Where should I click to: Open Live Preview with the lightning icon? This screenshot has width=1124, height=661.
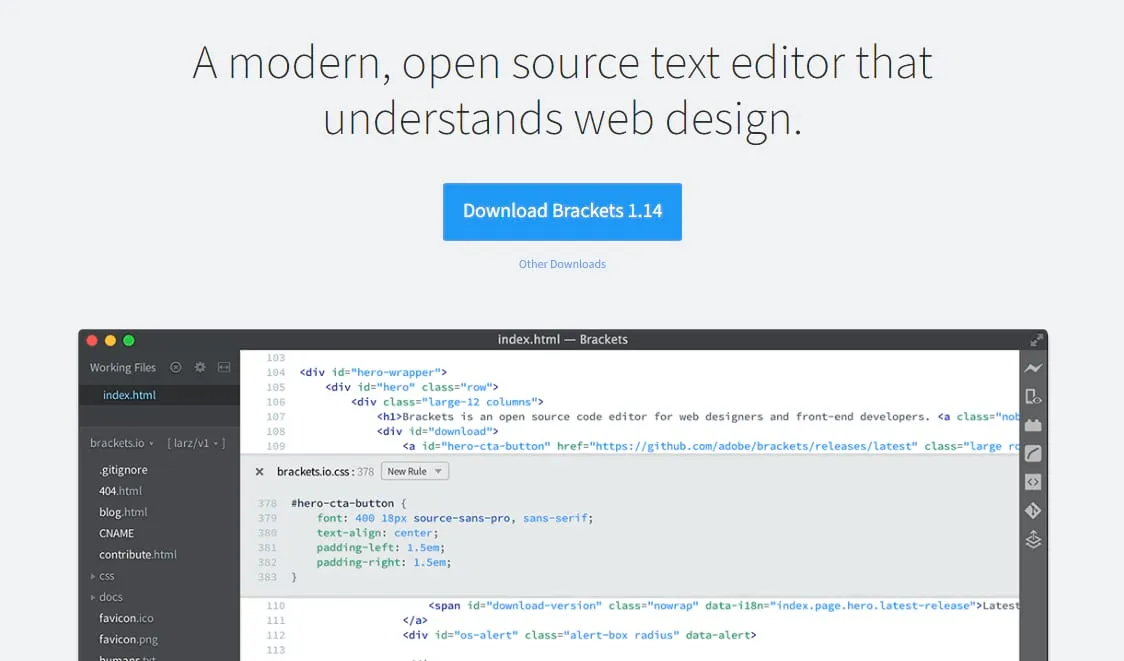pyautogui.click(x=1032, y=367)
